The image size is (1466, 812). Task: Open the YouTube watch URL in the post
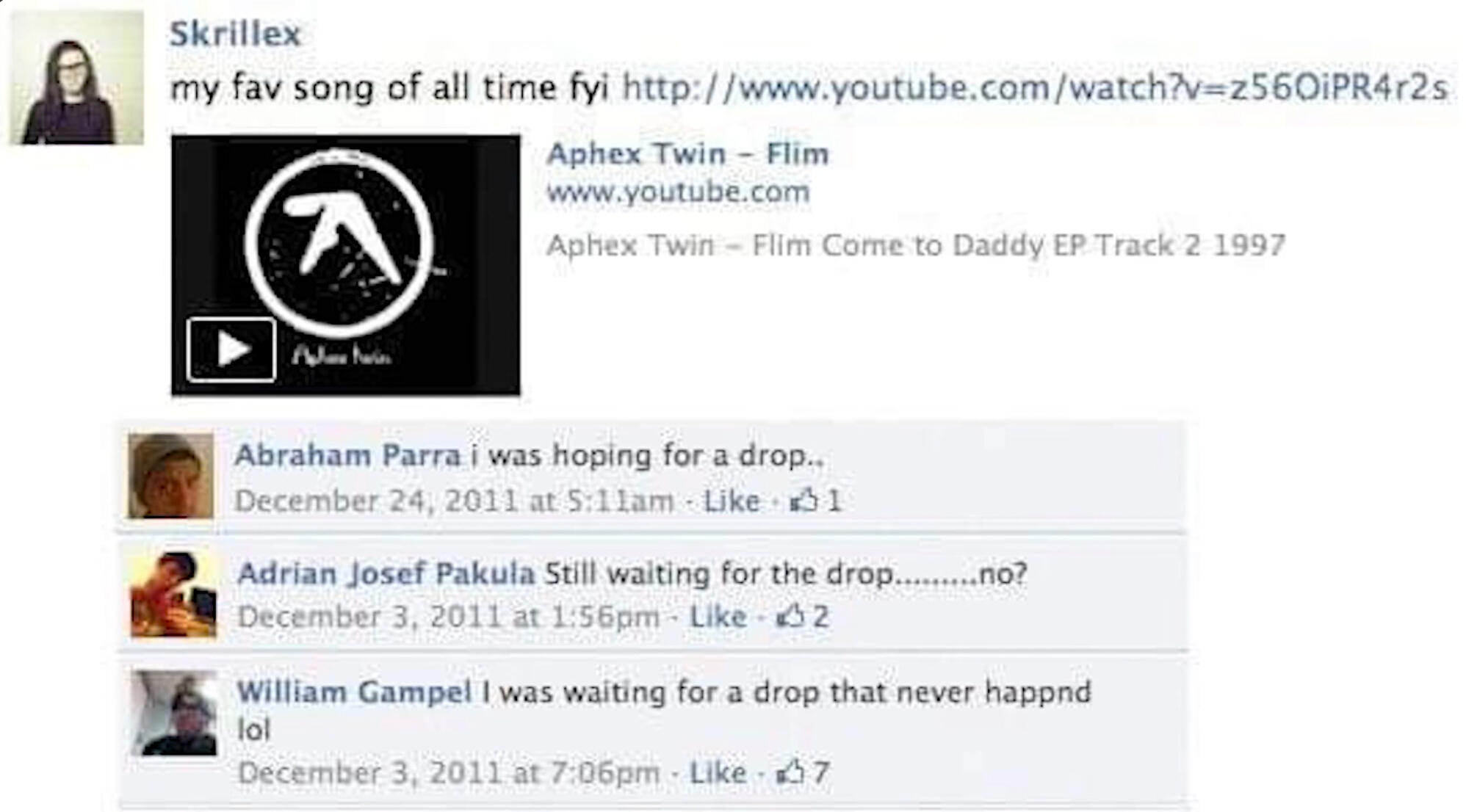click(1034, 88)
